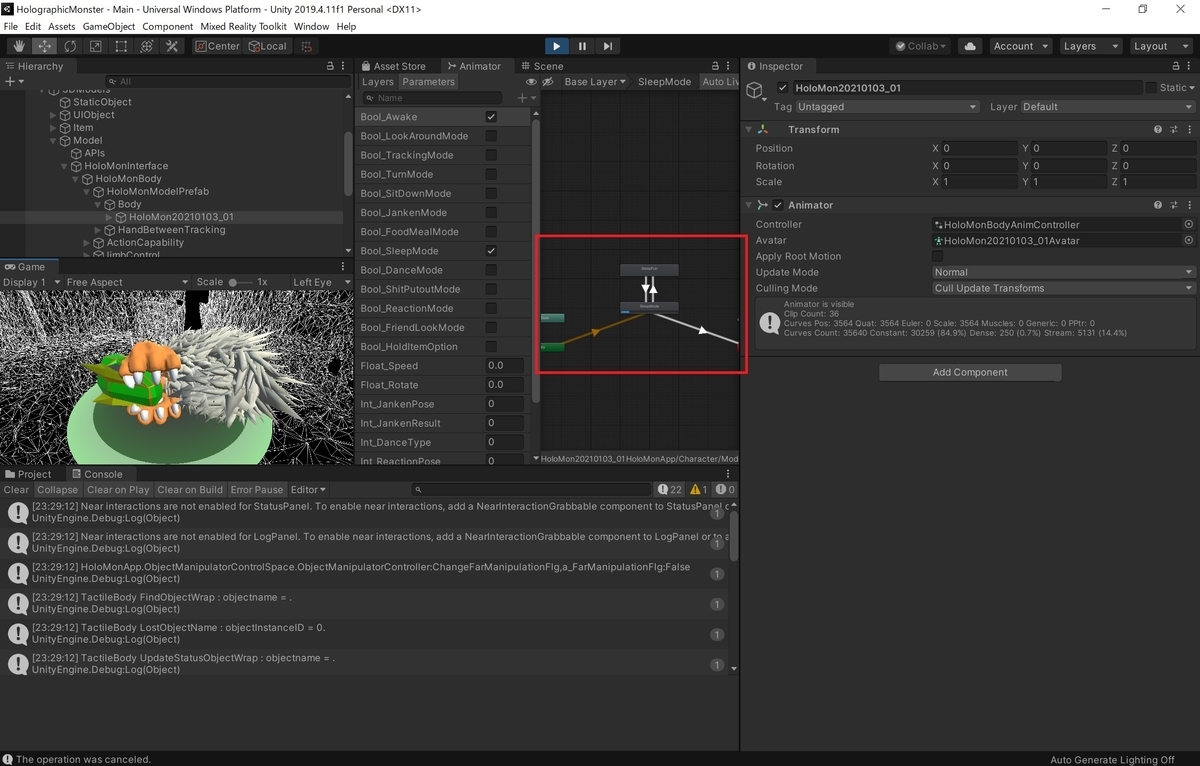
Task: Open the Avatar object picker
Action: (x=1188, y=241)
